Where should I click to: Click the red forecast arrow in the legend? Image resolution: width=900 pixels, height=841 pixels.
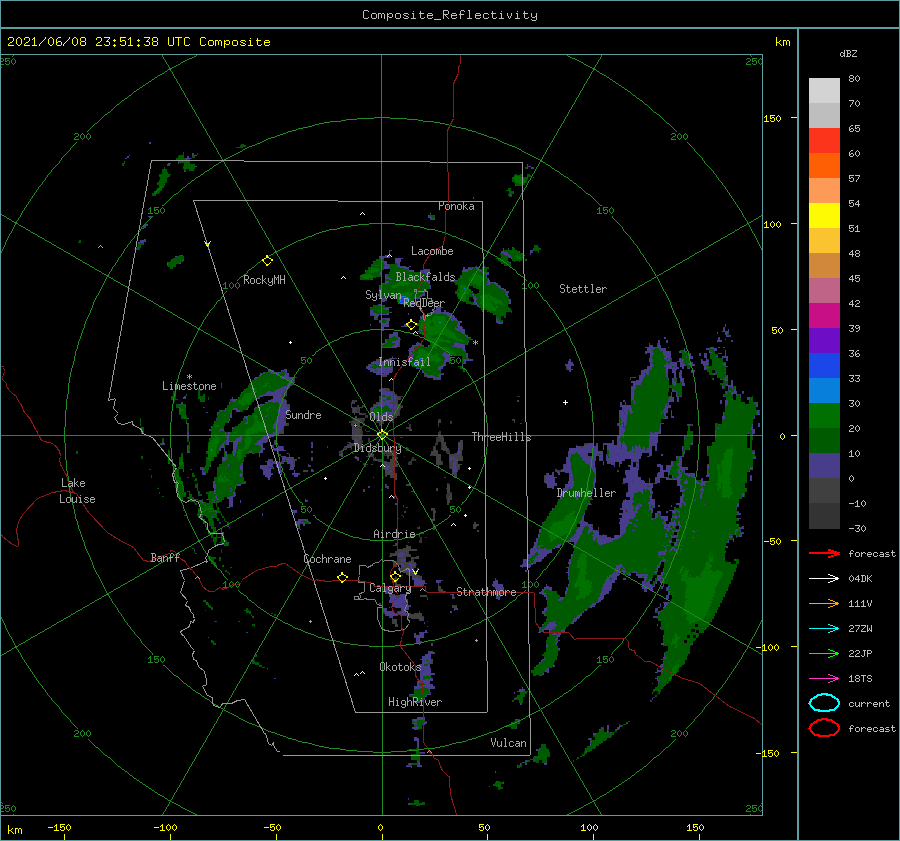pos(824,553)
